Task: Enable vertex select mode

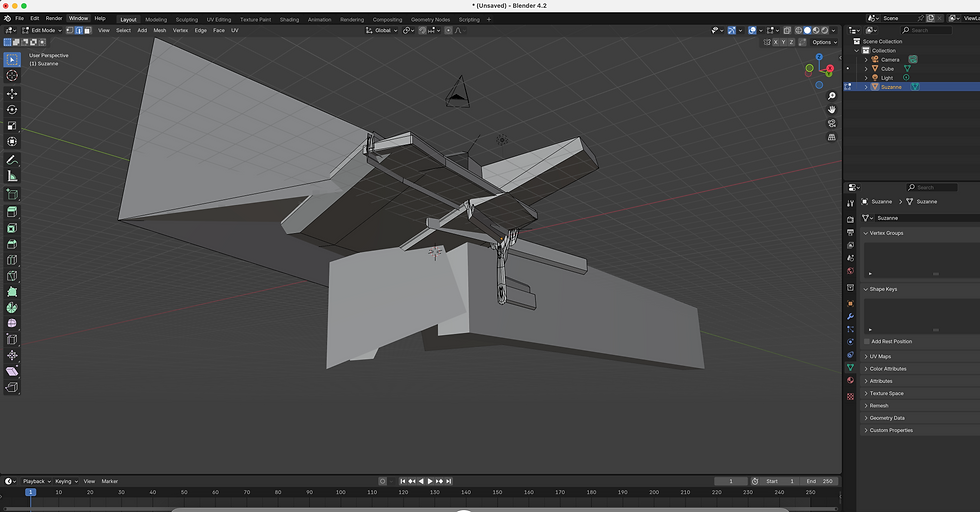Action: pos(69,30)
